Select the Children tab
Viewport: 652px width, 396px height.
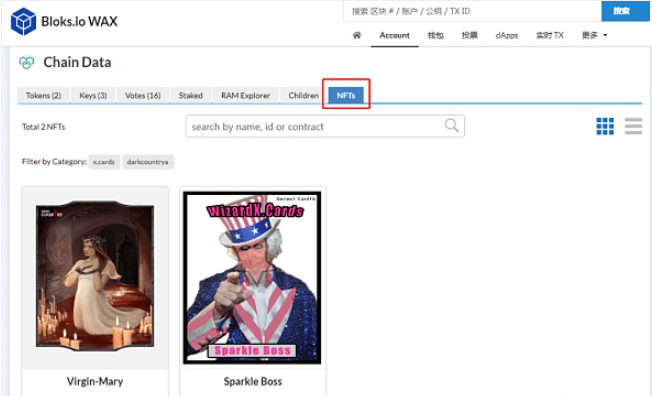[x=304, y=95]
